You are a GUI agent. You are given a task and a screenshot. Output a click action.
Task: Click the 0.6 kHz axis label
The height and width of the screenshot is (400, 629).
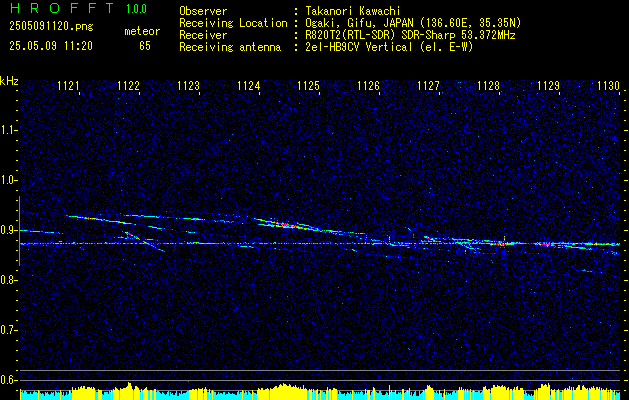8,380
